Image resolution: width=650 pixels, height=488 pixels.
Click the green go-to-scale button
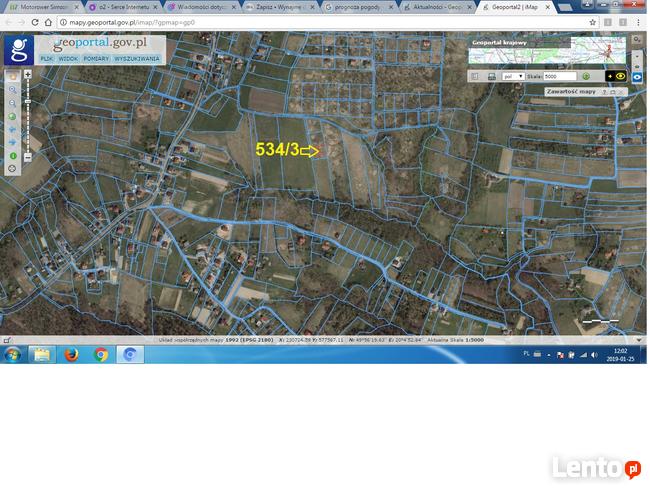pos(585,76)
